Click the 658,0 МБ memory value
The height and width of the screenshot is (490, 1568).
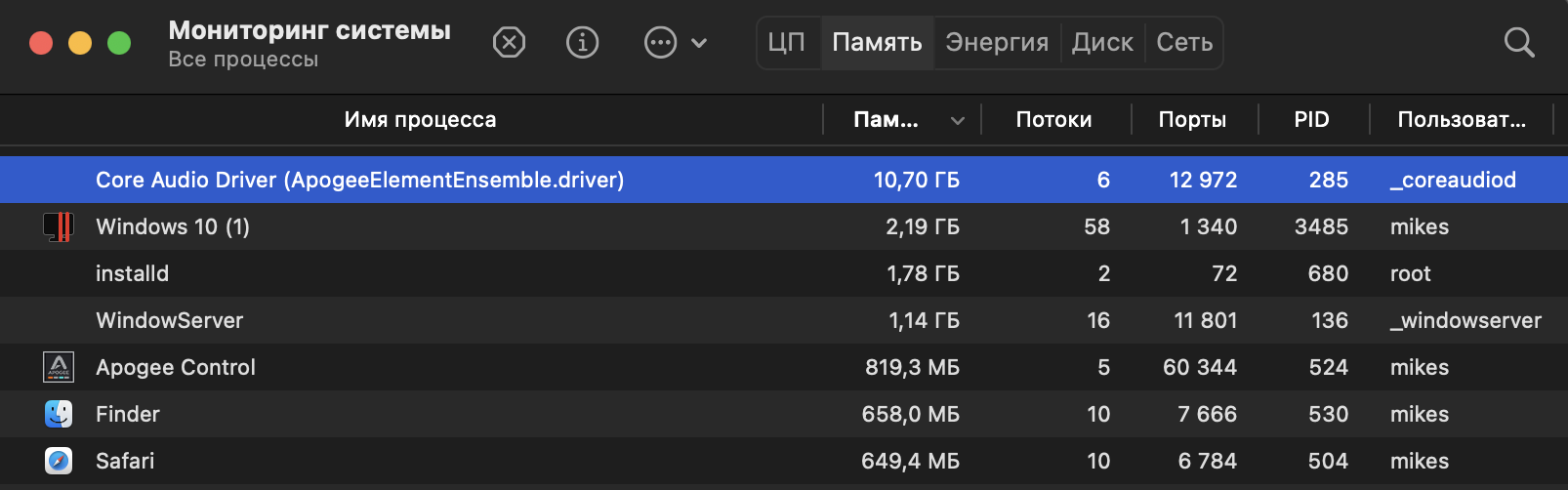pos(910,414)
